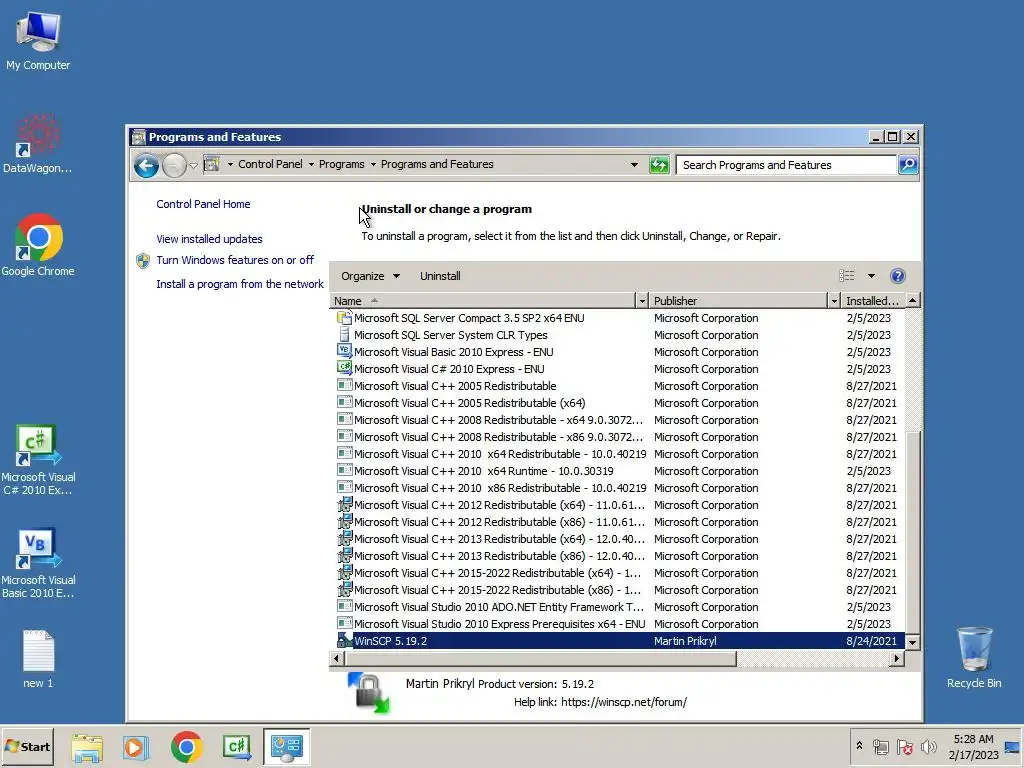This screenshot has width=1024, height=768.
Task: Click the WinSCP 5.19.2 row icon
Action: pyautogui.click(x=344, y=641)
